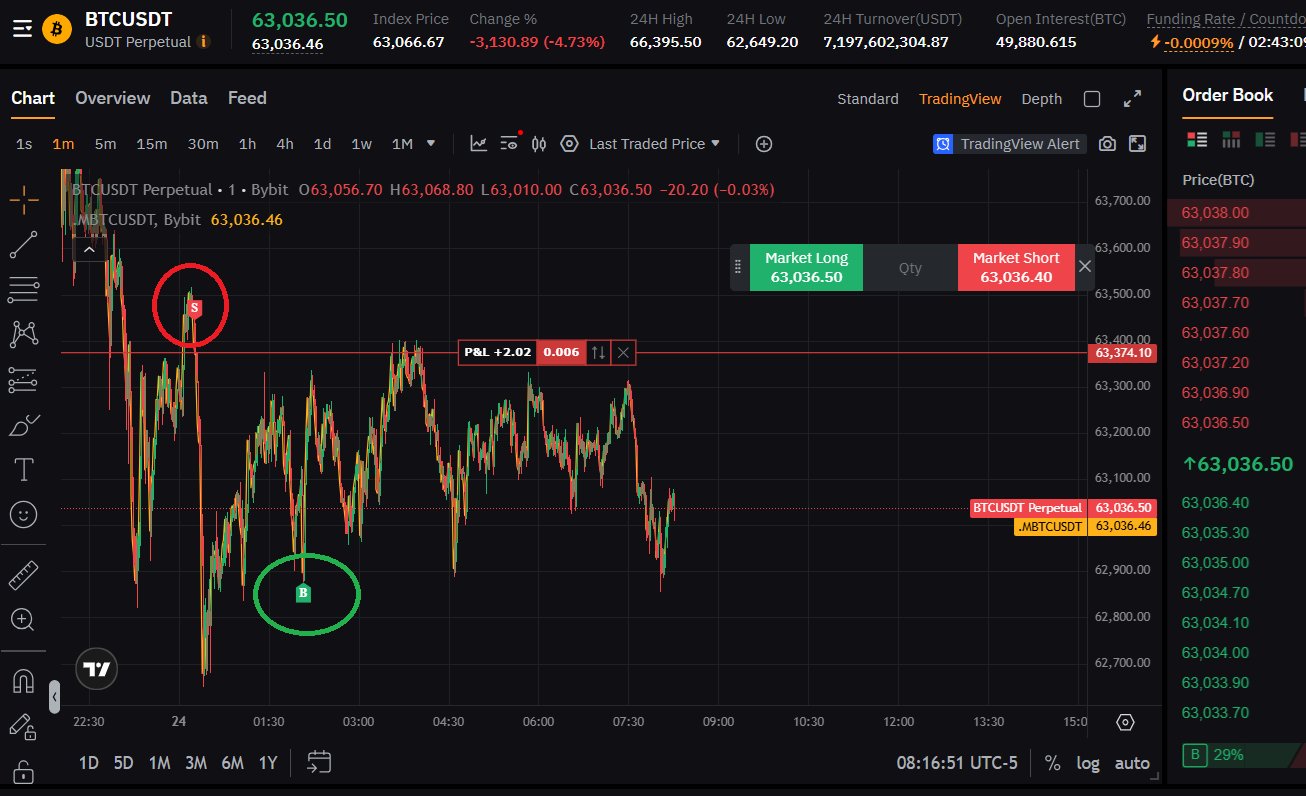Click the add indicator plus icon

point(764,144)
